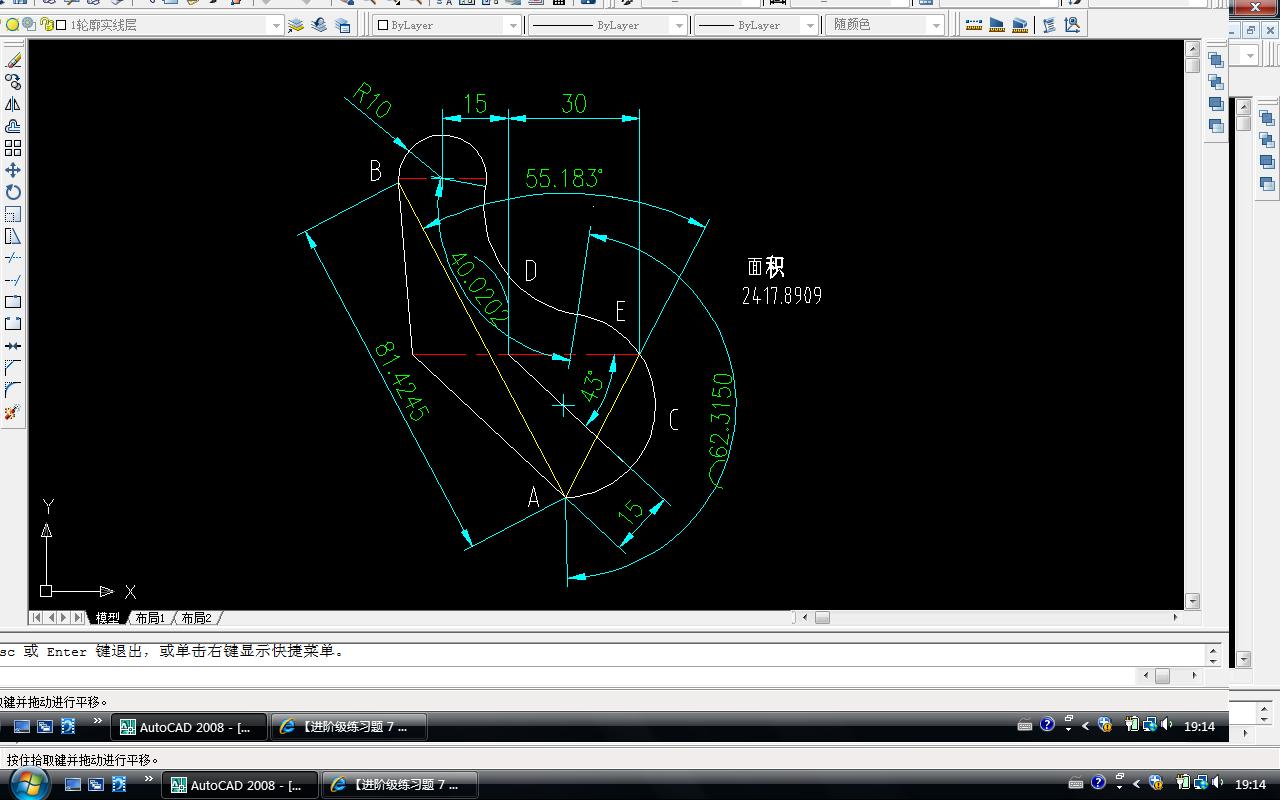Select the 面积 text label
1280x800 pixels.
pos(766,267)
